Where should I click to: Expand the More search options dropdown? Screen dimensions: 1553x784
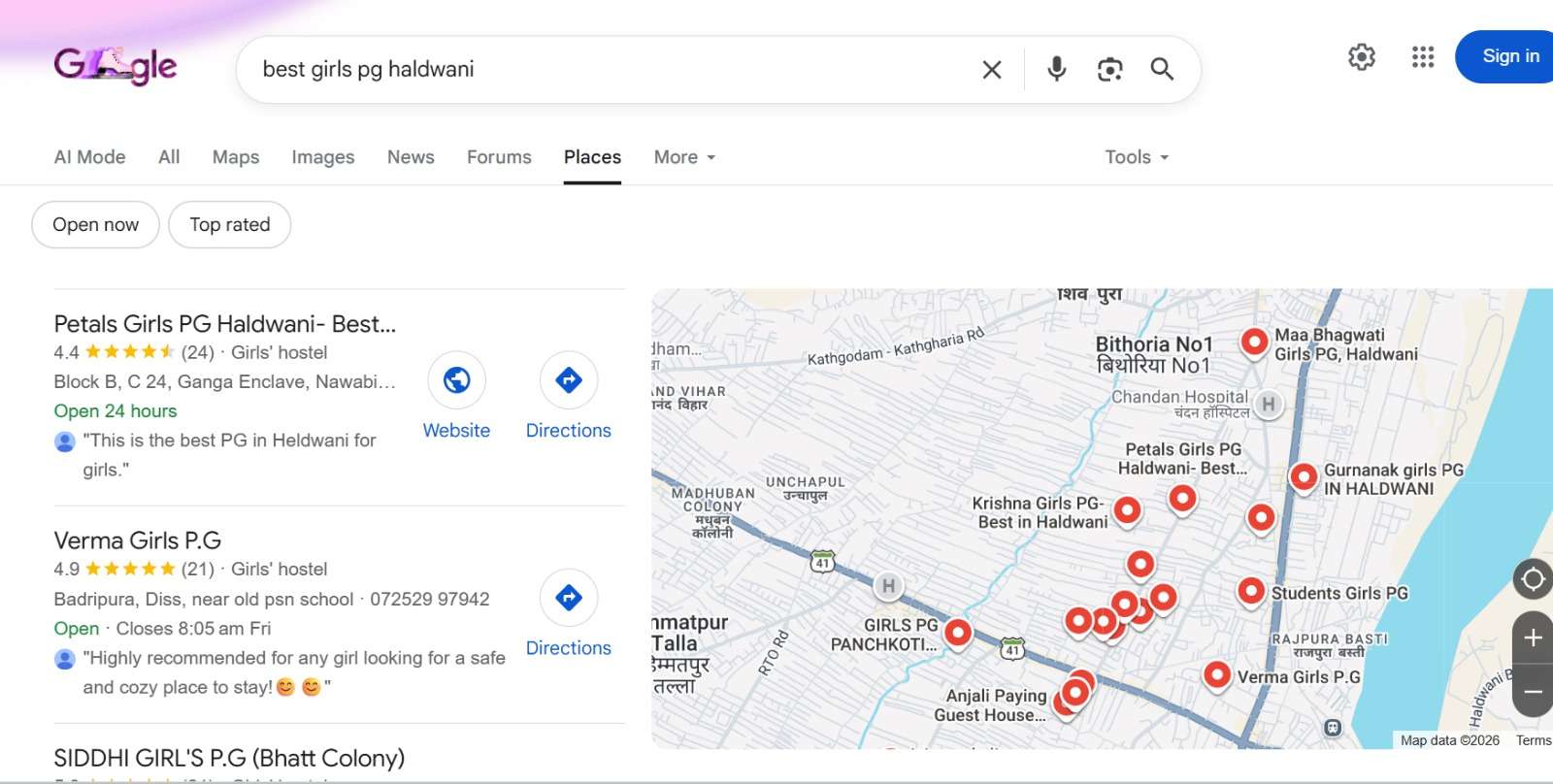tap(684, 157)
